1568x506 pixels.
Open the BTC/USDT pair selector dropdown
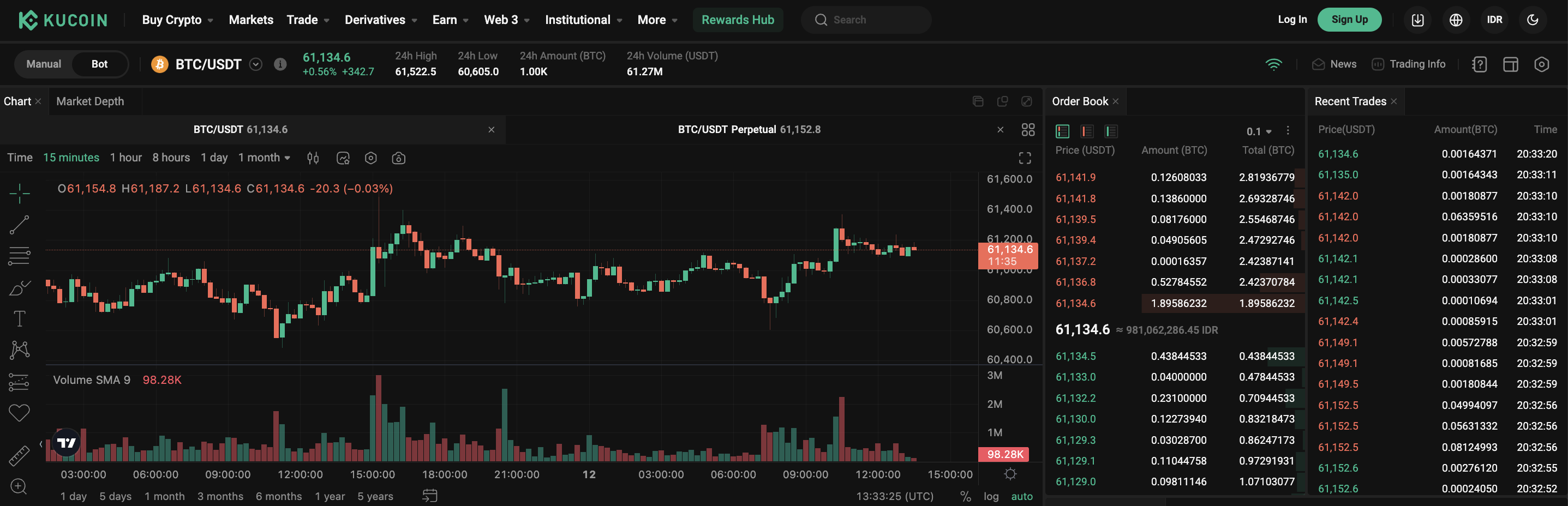(256, 64)
